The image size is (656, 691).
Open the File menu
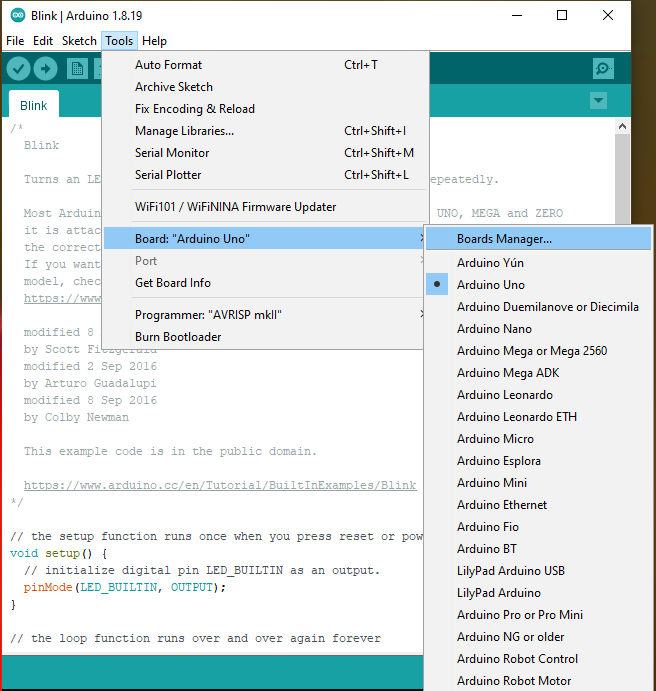click(15, 41)
